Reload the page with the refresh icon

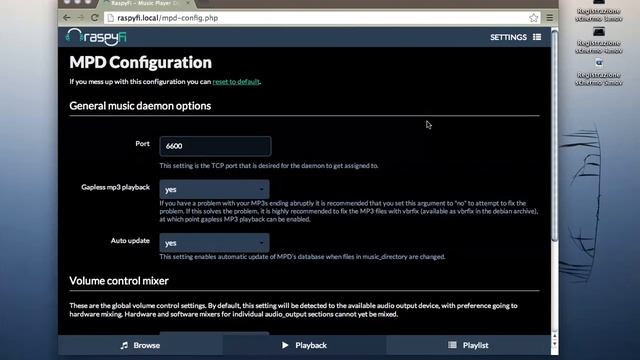[95, 18]
